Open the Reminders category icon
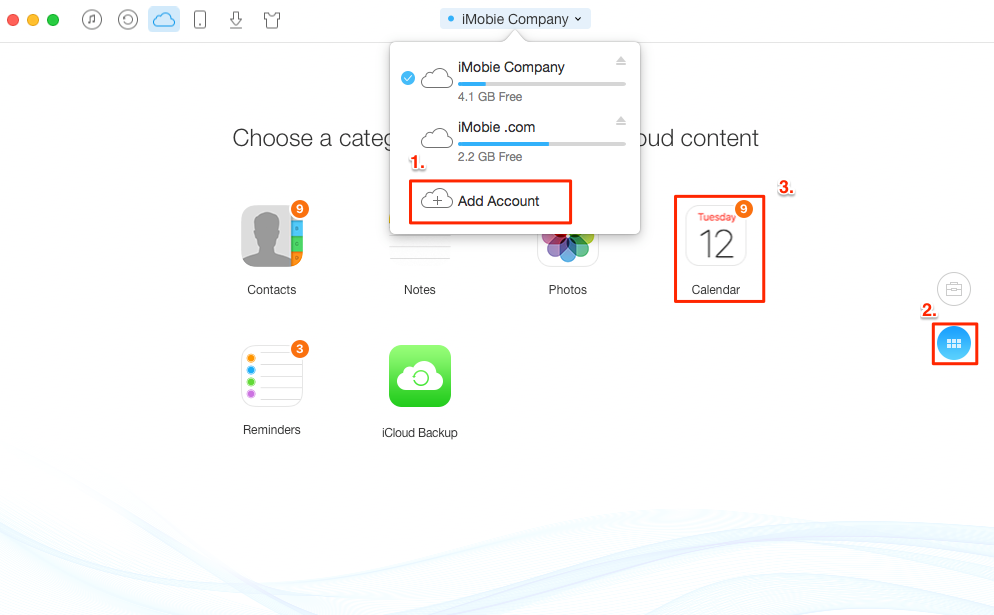The width and height of the screenshot is (994, 615). (272, 376)
